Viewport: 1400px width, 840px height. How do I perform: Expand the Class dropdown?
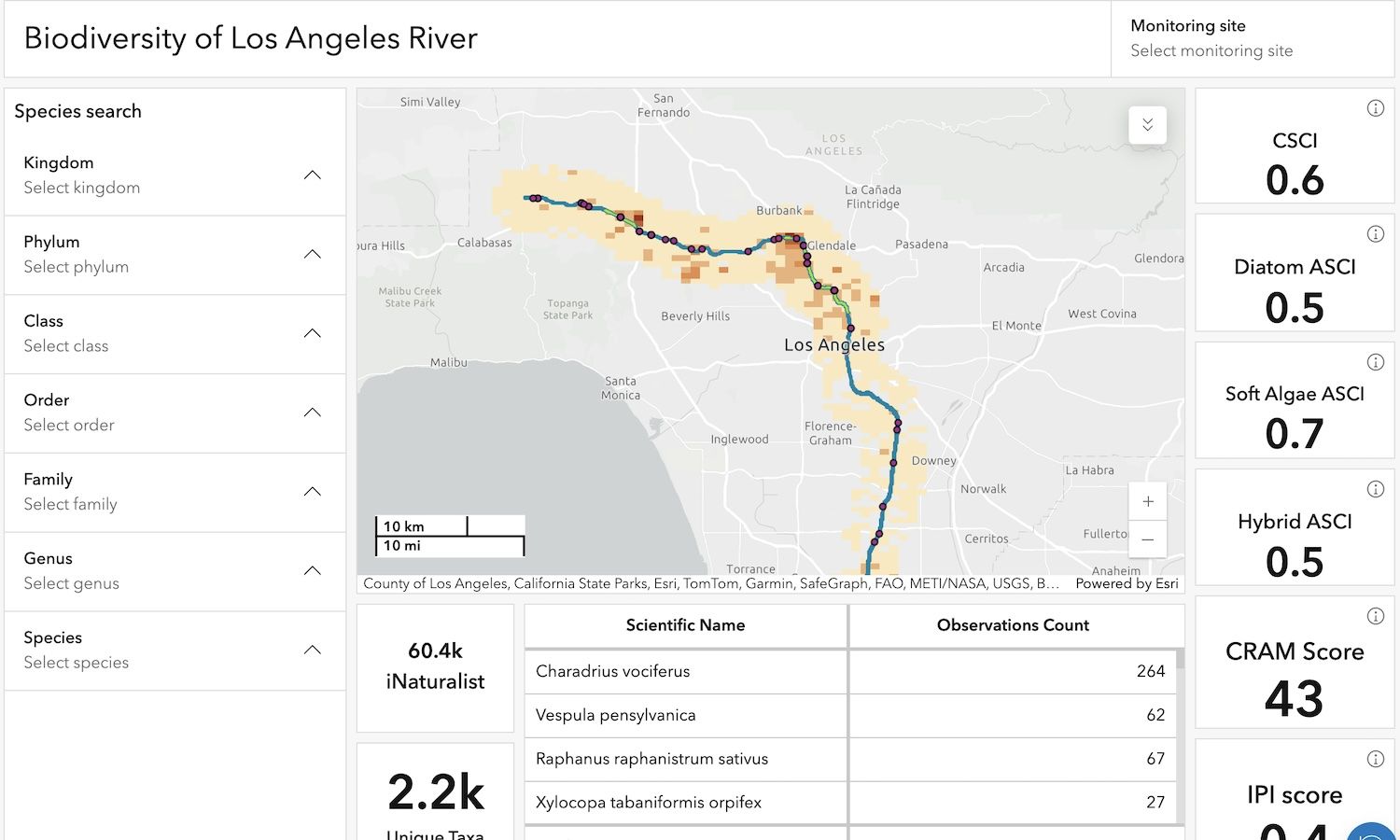click(313, 333)
